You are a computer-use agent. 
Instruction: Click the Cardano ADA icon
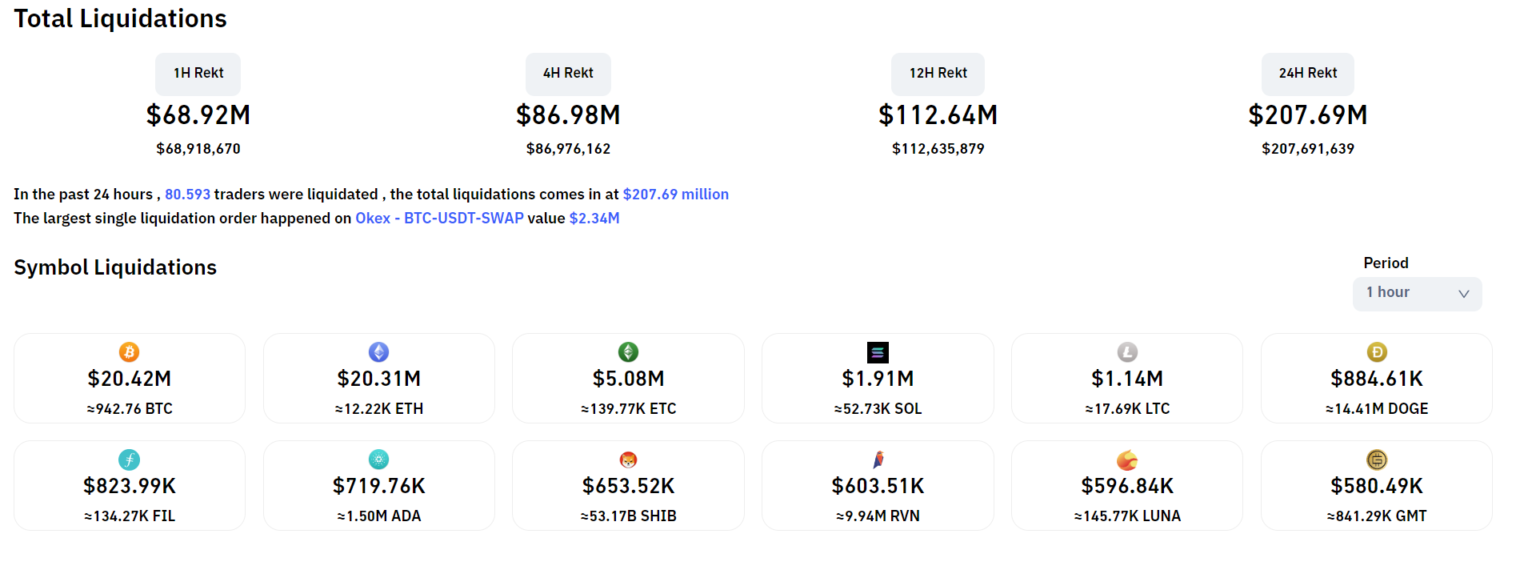[x=379, y=460]
